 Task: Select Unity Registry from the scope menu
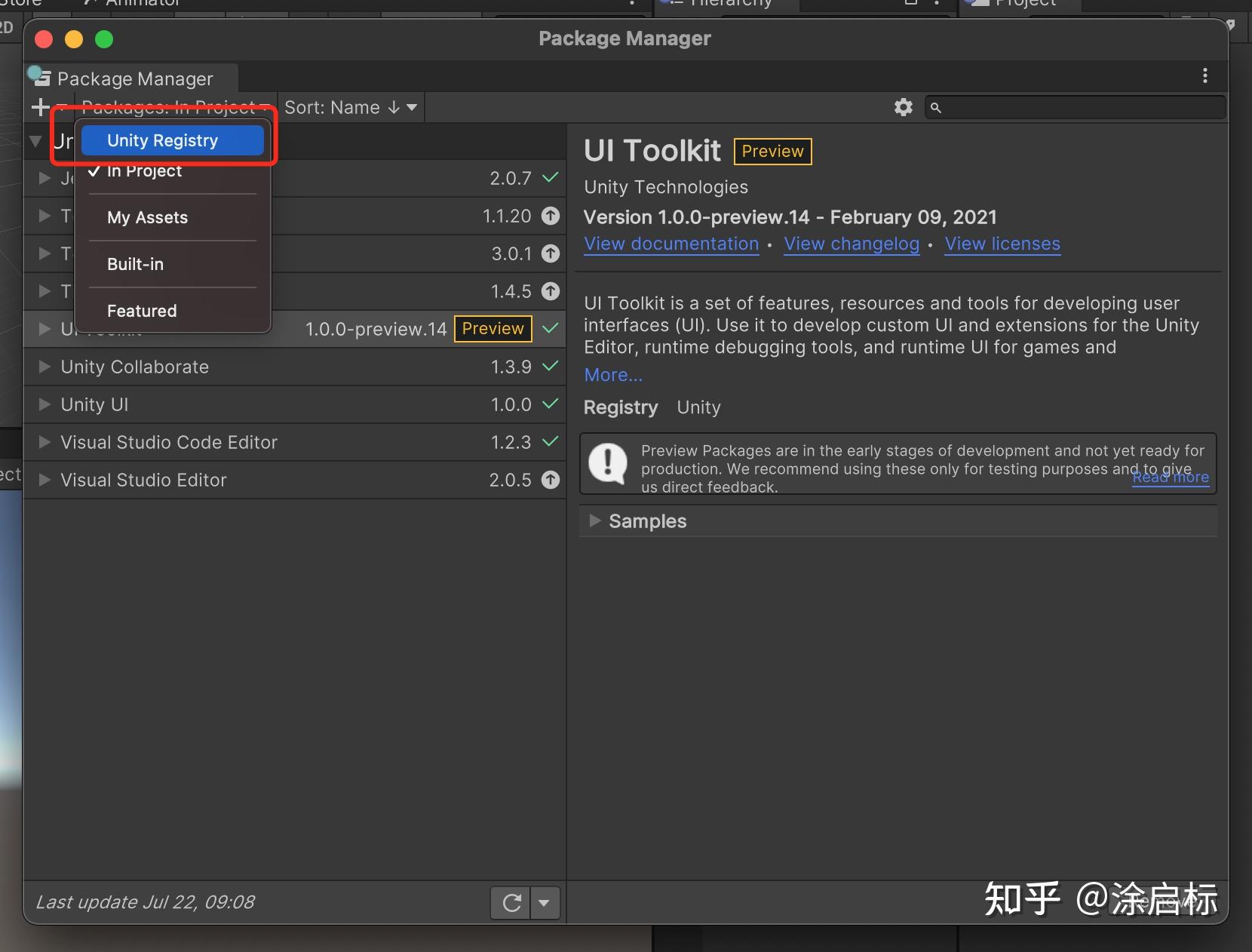click(x=162, y=140)
